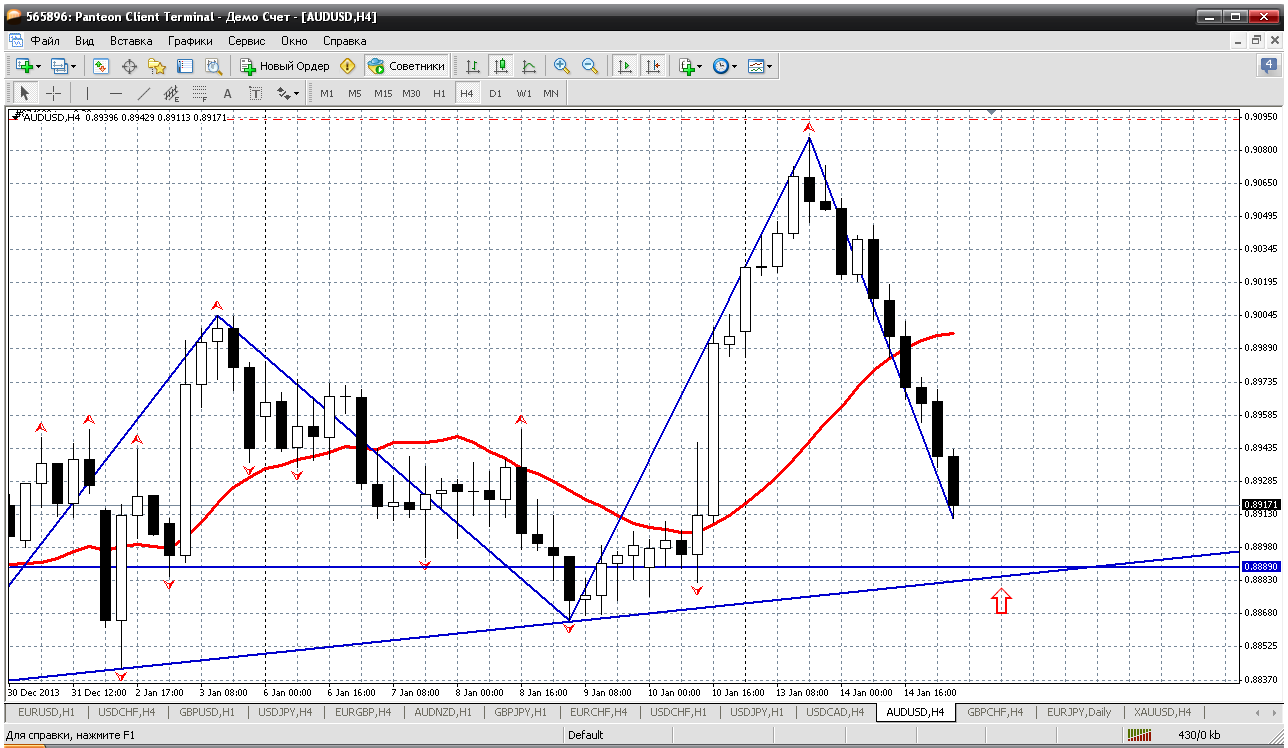Viewport: 1288px width, 748px height.
Task: Toggle chart auto scroll
Action: tap(625, 66)
